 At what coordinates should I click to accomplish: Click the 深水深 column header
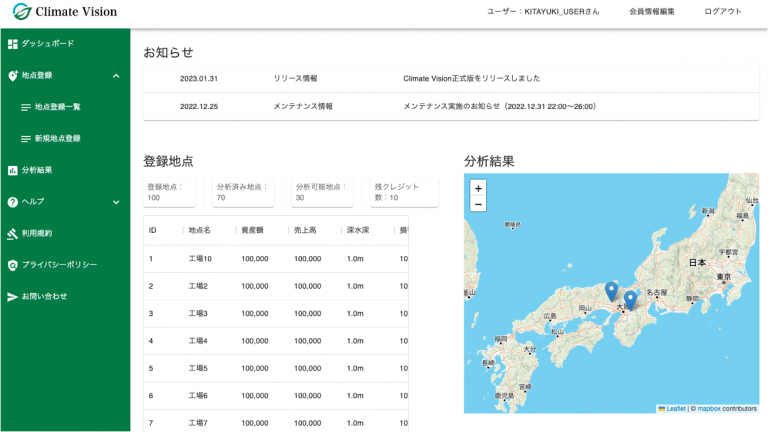tap(358, 230)
